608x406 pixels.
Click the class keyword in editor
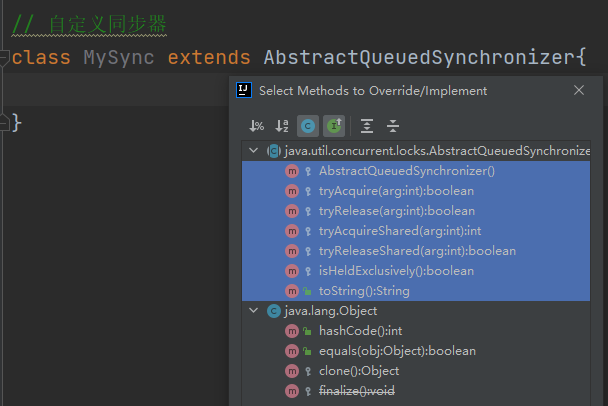tap(41, 58)
